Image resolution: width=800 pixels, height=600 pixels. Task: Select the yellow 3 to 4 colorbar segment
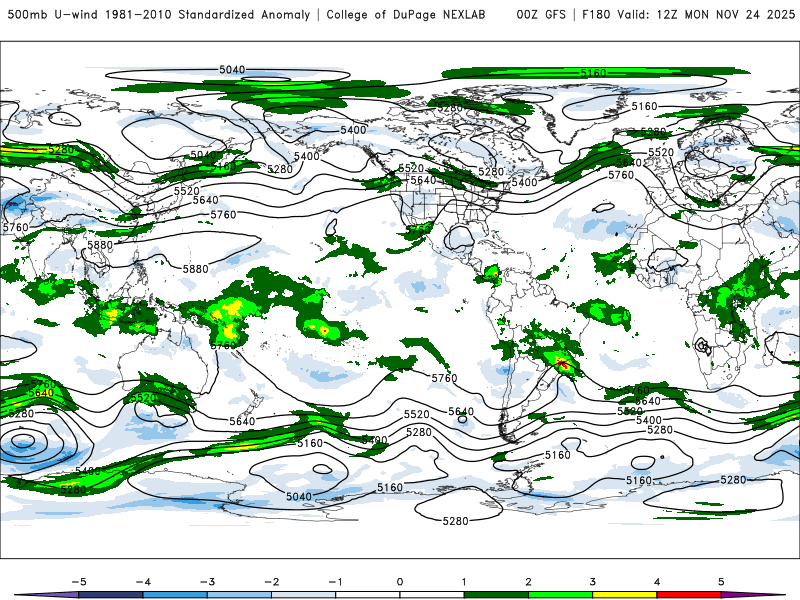625,595
